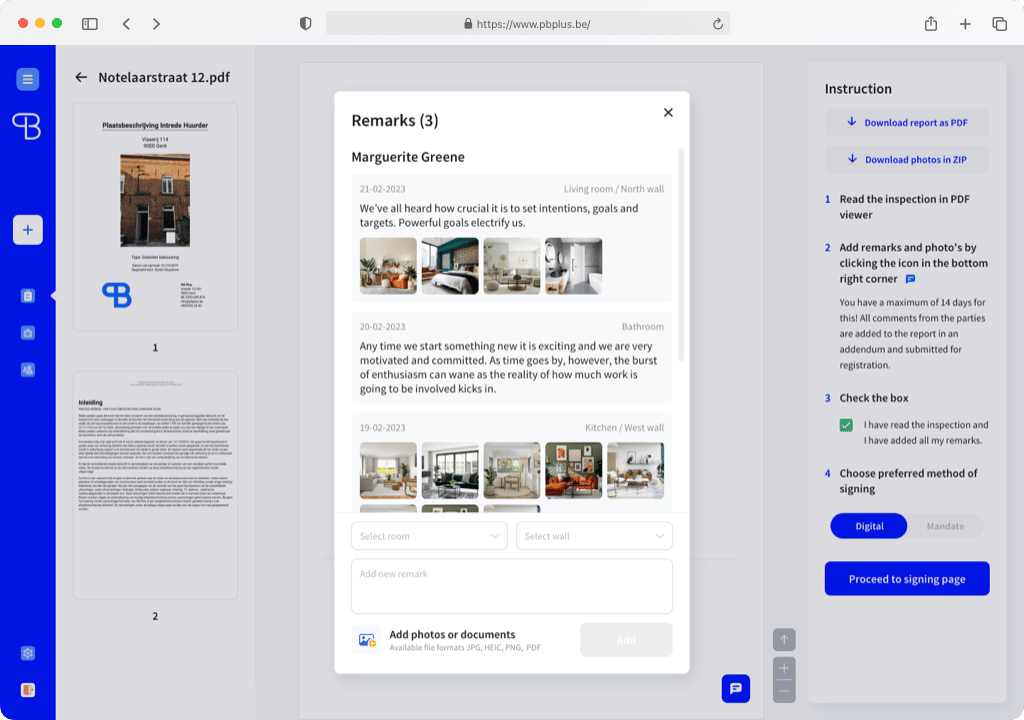This screenshot has height=720, width=1024.
Task: Click 'Living room / North wall' label
Action: [x=613, y=189]
